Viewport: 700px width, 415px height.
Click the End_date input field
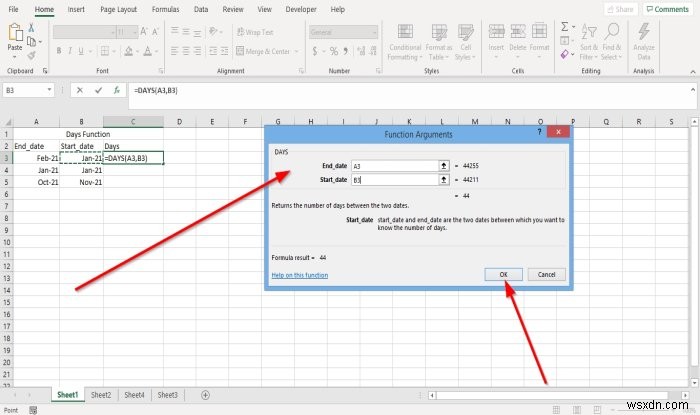click(395, 166)
